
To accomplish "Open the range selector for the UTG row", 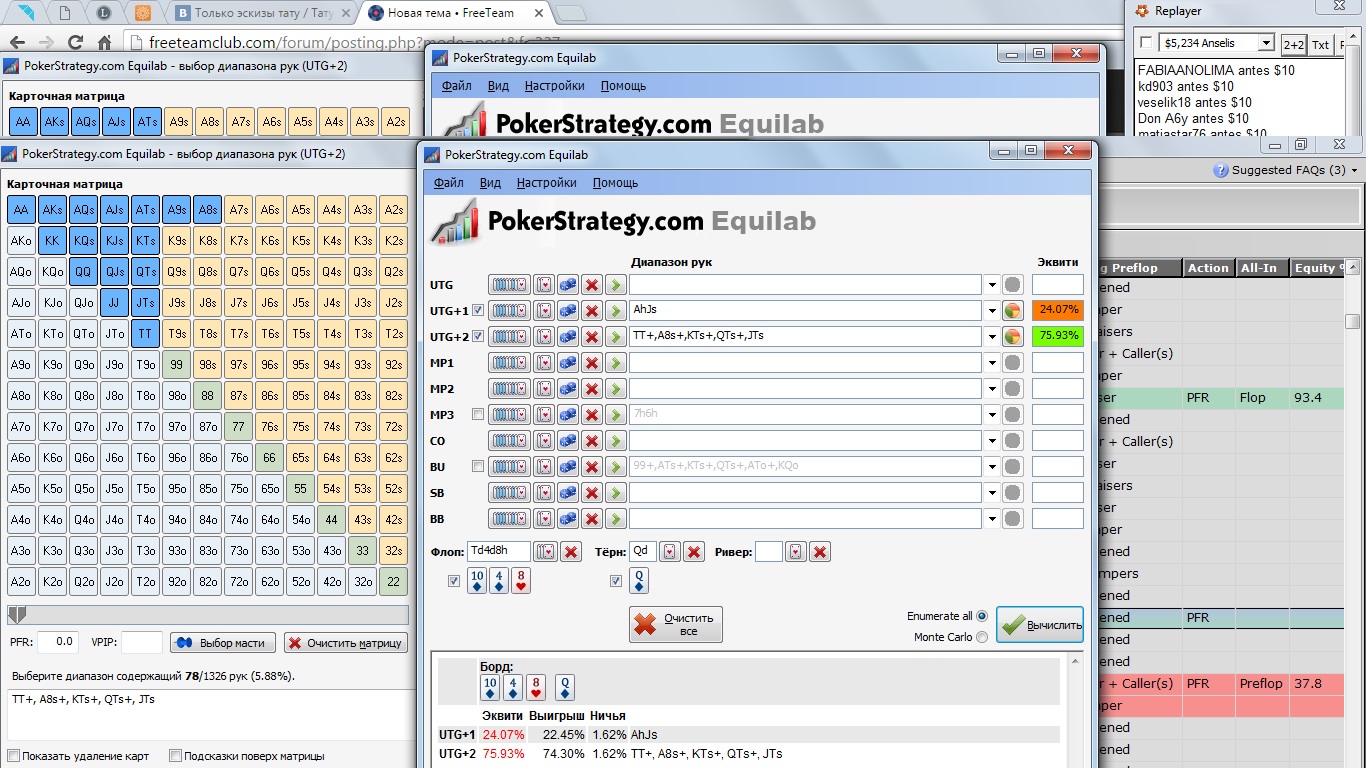I will click(509, 285).
